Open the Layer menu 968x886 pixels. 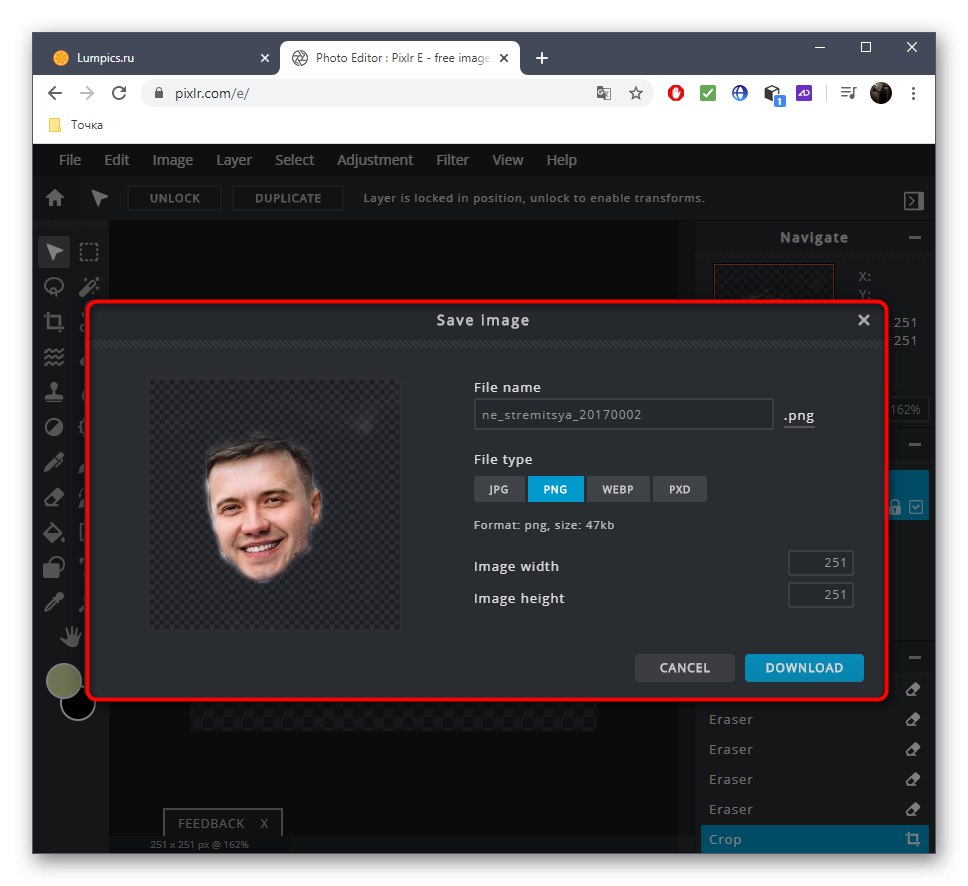tap(234, 160)
